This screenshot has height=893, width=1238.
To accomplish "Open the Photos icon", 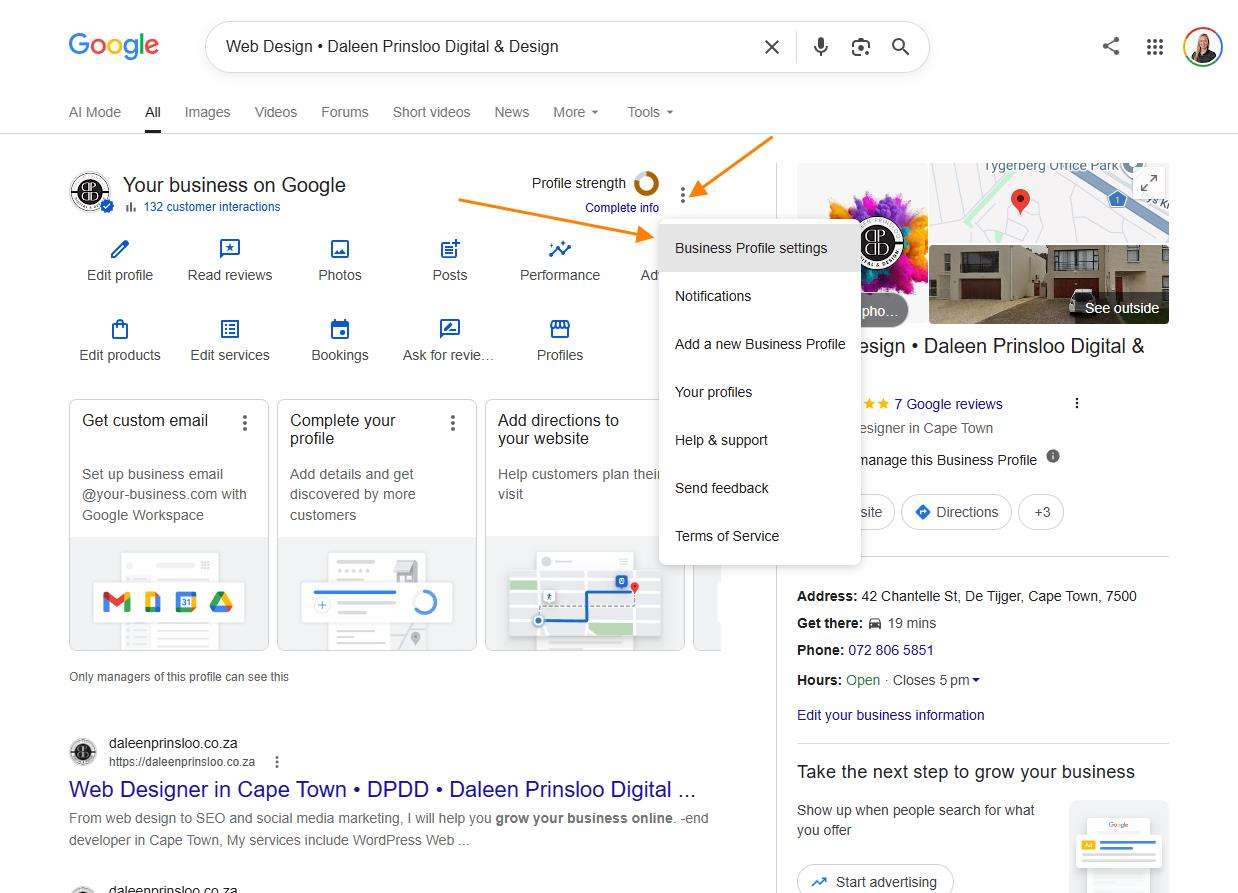I will (x=340, y=249).
